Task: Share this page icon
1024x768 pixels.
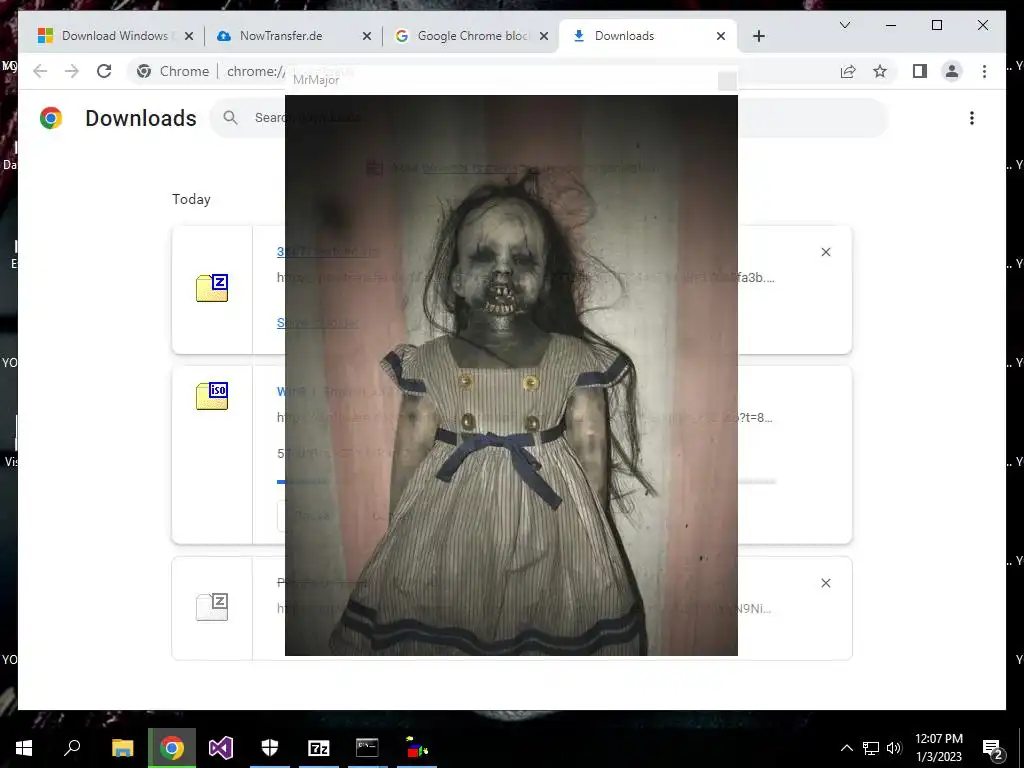Action: [x=848, y=71]
